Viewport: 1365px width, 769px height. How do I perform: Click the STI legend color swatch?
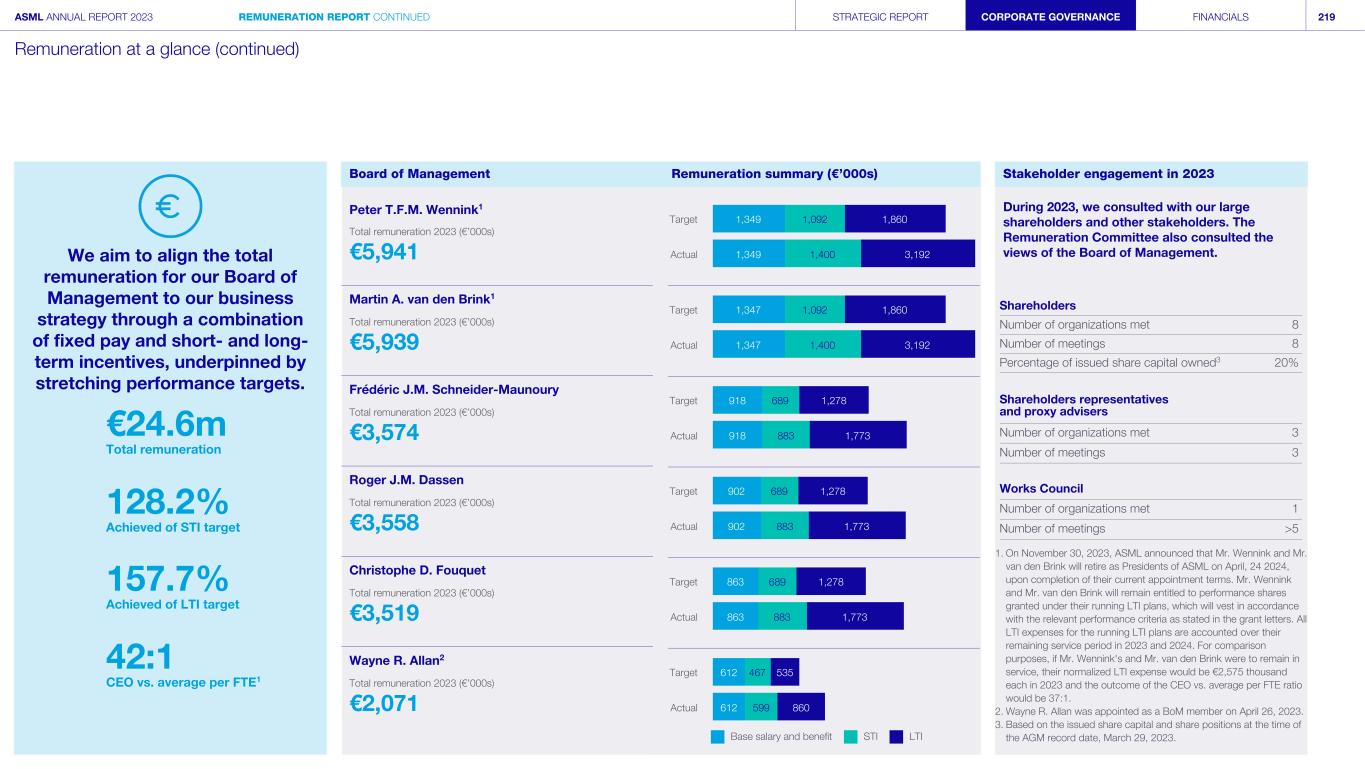coord(851,737)
